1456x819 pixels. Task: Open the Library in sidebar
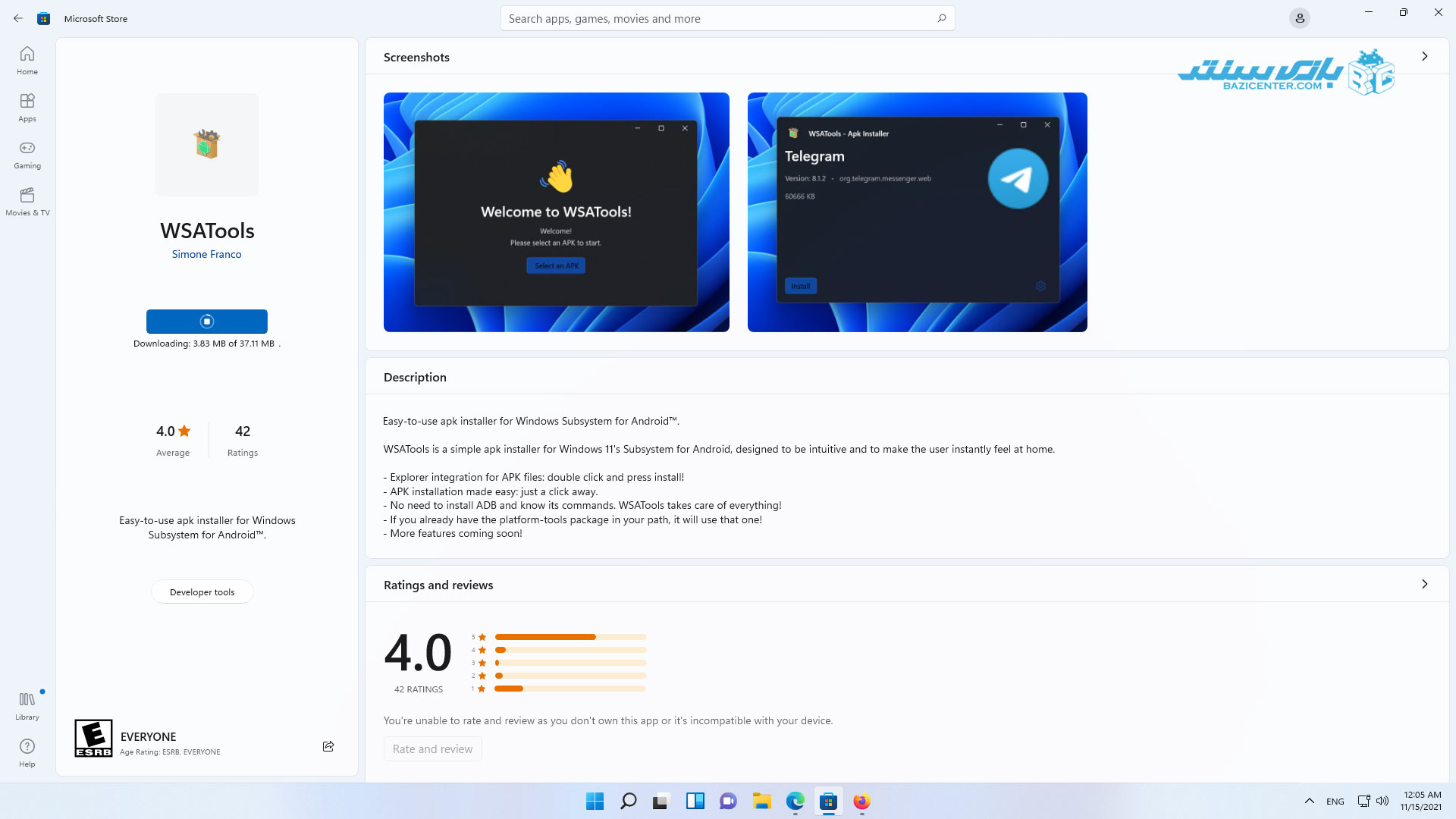27,705
